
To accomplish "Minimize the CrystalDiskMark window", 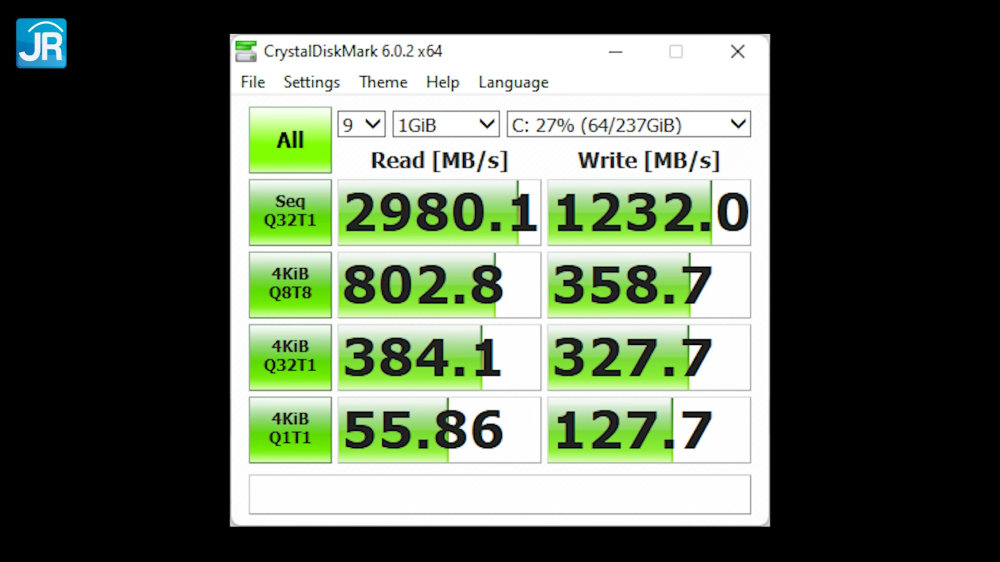I will point(615,52).
